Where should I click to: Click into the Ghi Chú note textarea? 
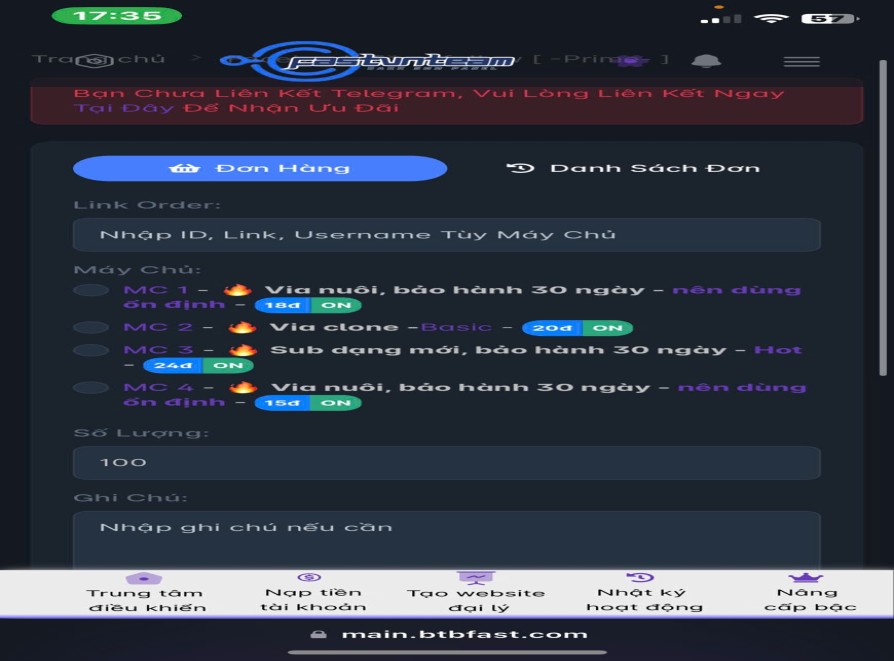pyautogui.click(x=446, y=541)
